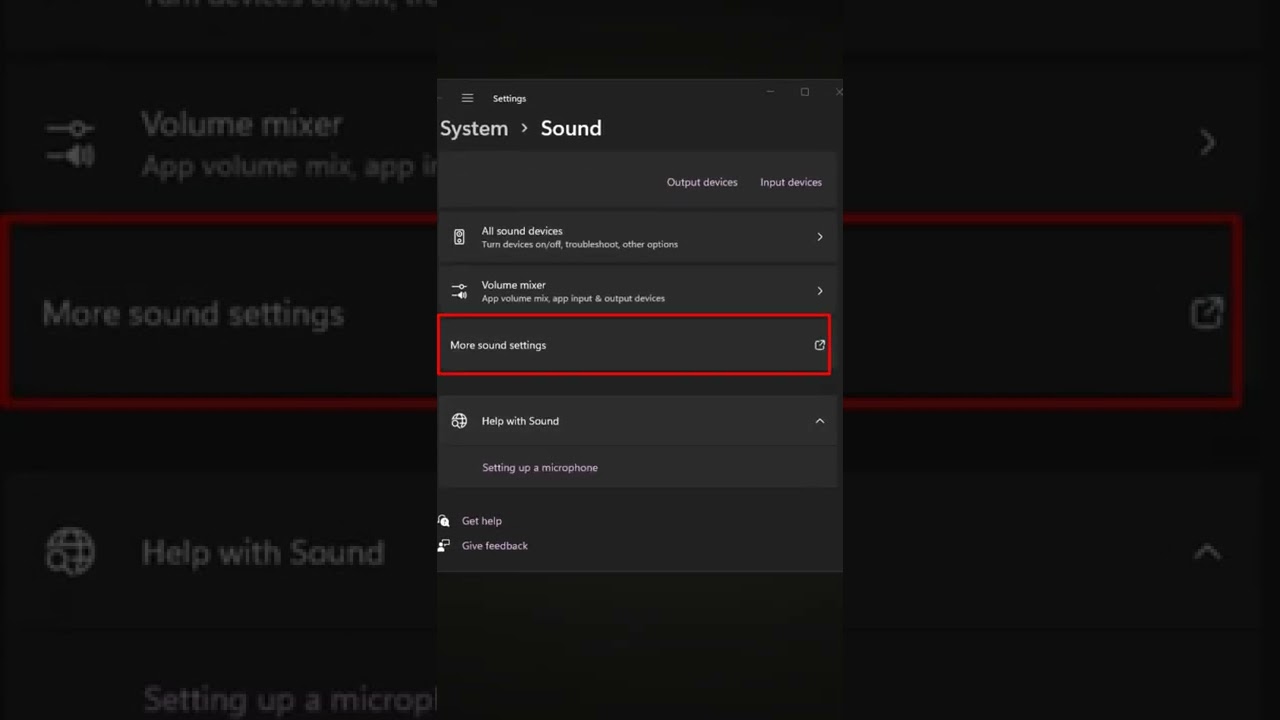Screen dimensions: 1280x720
Task: Click the speaker icon beside All sound devices
Action: [459, 237]
